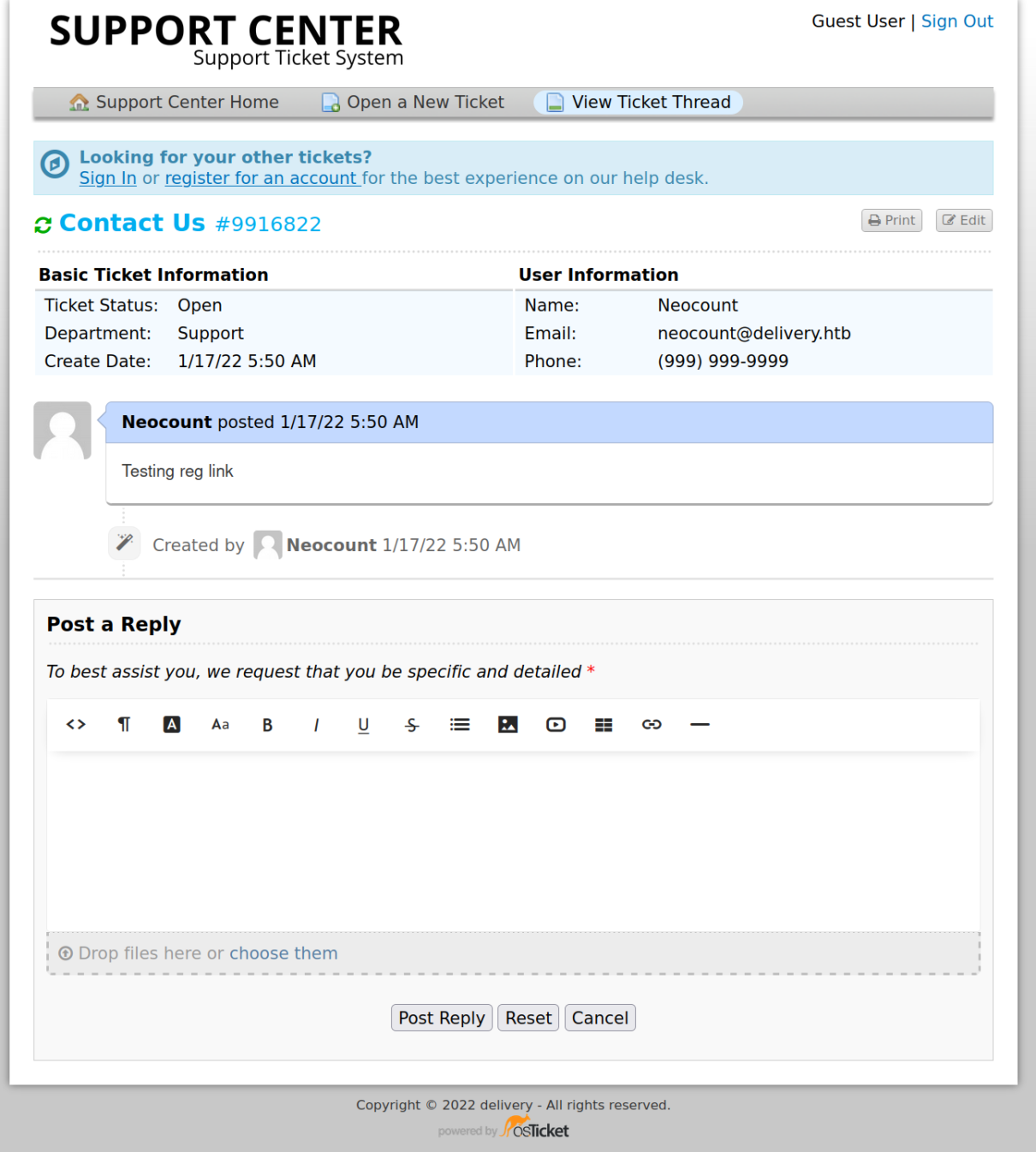Click the Sign Out link
Screen dimensions: 1036x1152
click(x=956, y=21)
